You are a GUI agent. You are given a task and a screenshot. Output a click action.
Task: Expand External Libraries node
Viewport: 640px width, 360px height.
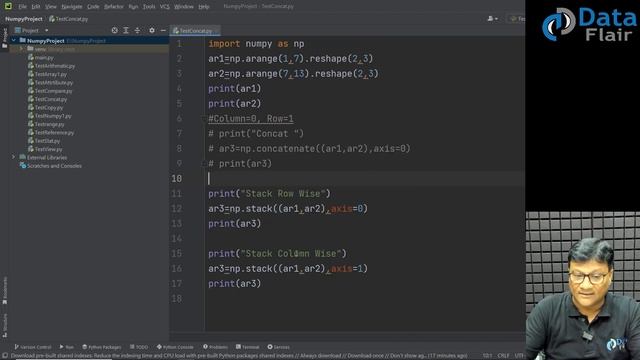tap(13, 157)
